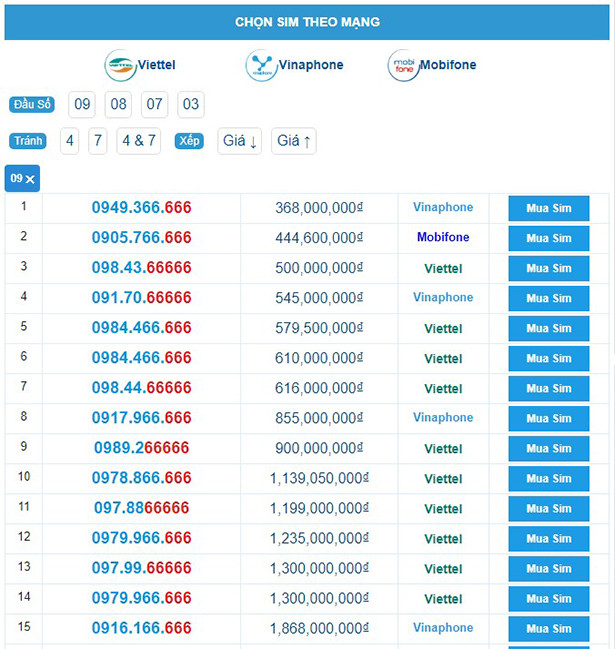The image size is (615, 649).
Task: Click Mua Sim for 0989.266666
Action: [549, 448]
